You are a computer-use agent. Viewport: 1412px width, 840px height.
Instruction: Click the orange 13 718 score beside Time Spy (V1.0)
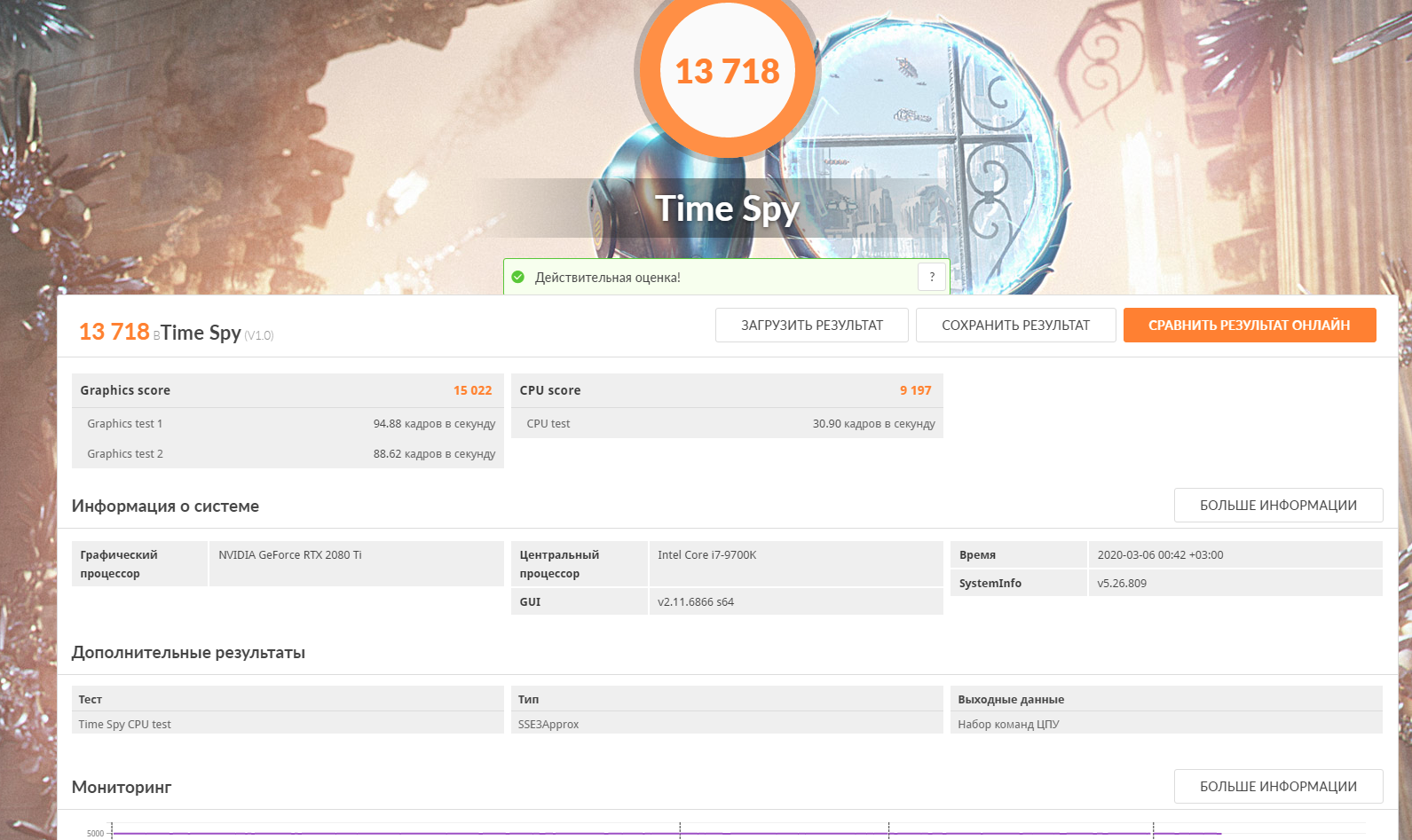tap(114, 332)
